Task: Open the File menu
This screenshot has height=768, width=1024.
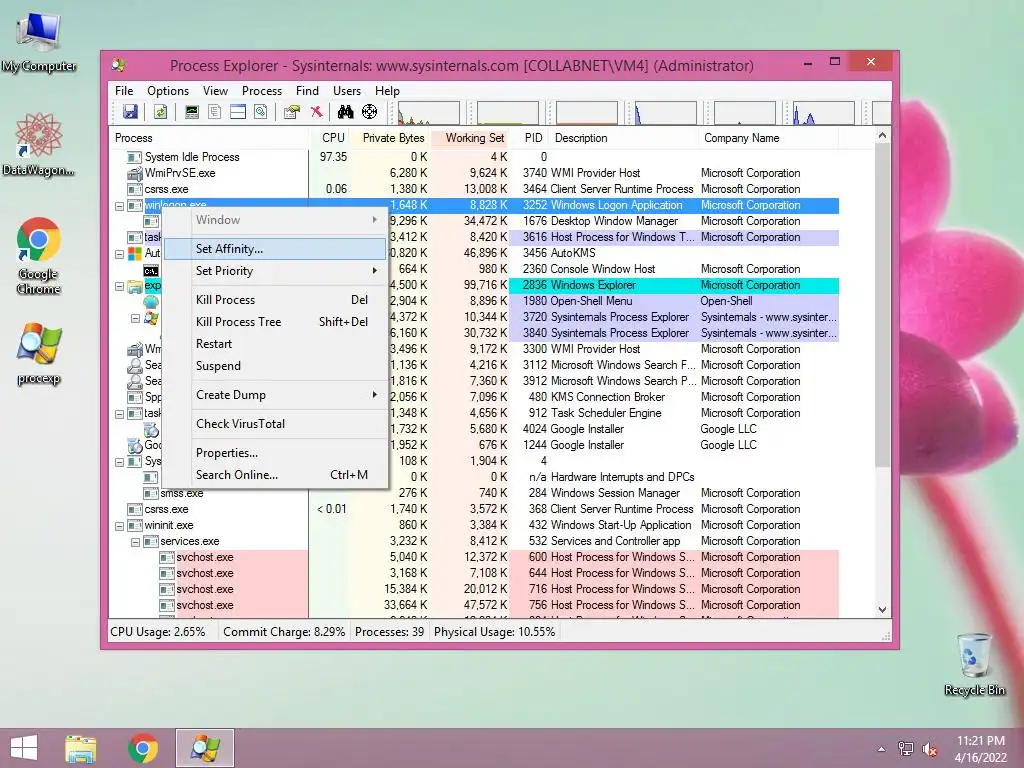Action: (124, 91)
